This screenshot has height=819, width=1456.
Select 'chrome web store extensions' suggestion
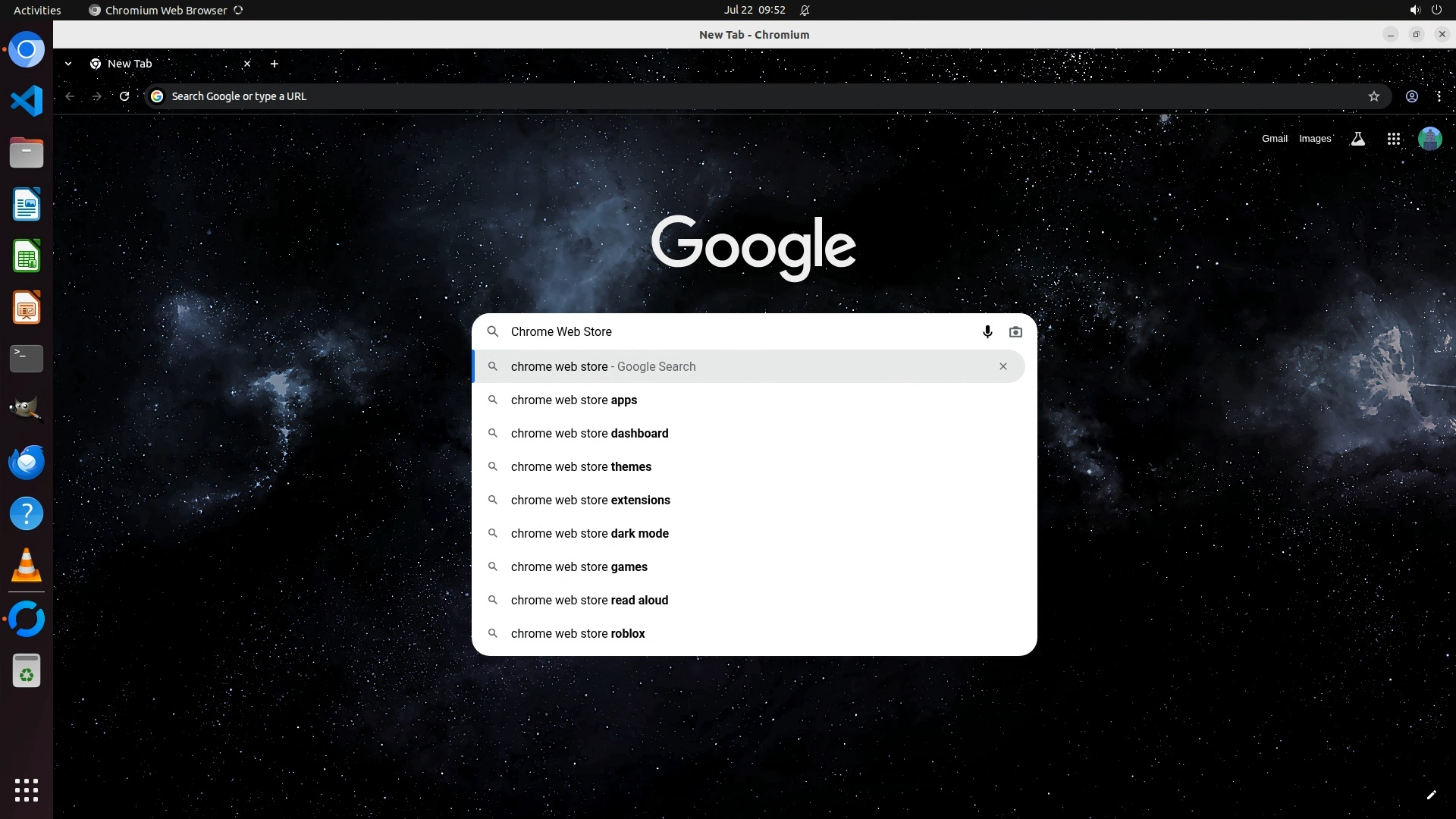[x=590, y=500]
